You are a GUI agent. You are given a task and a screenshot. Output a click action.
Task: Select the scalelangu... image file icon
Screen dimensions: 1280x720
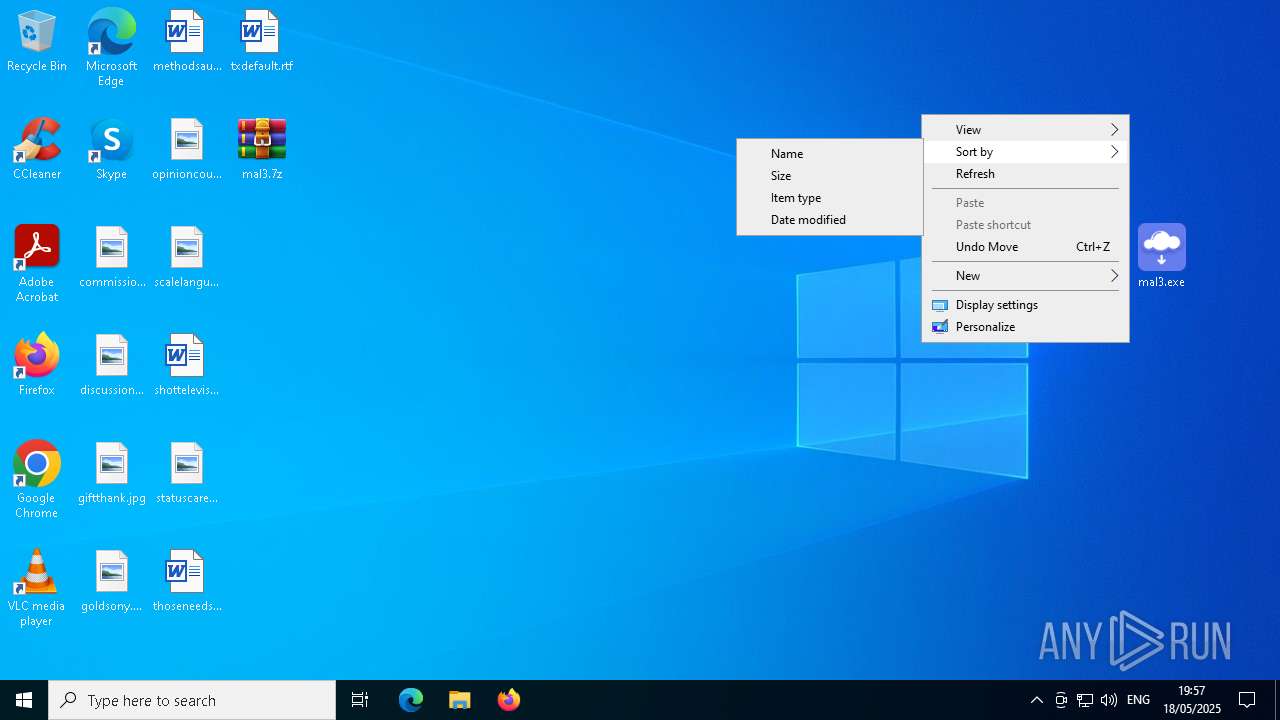point(187,258)
